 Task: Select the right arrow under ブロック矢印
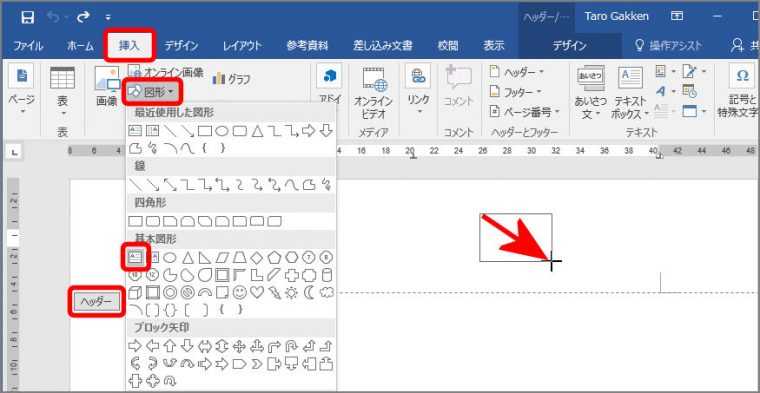point(135,346)
